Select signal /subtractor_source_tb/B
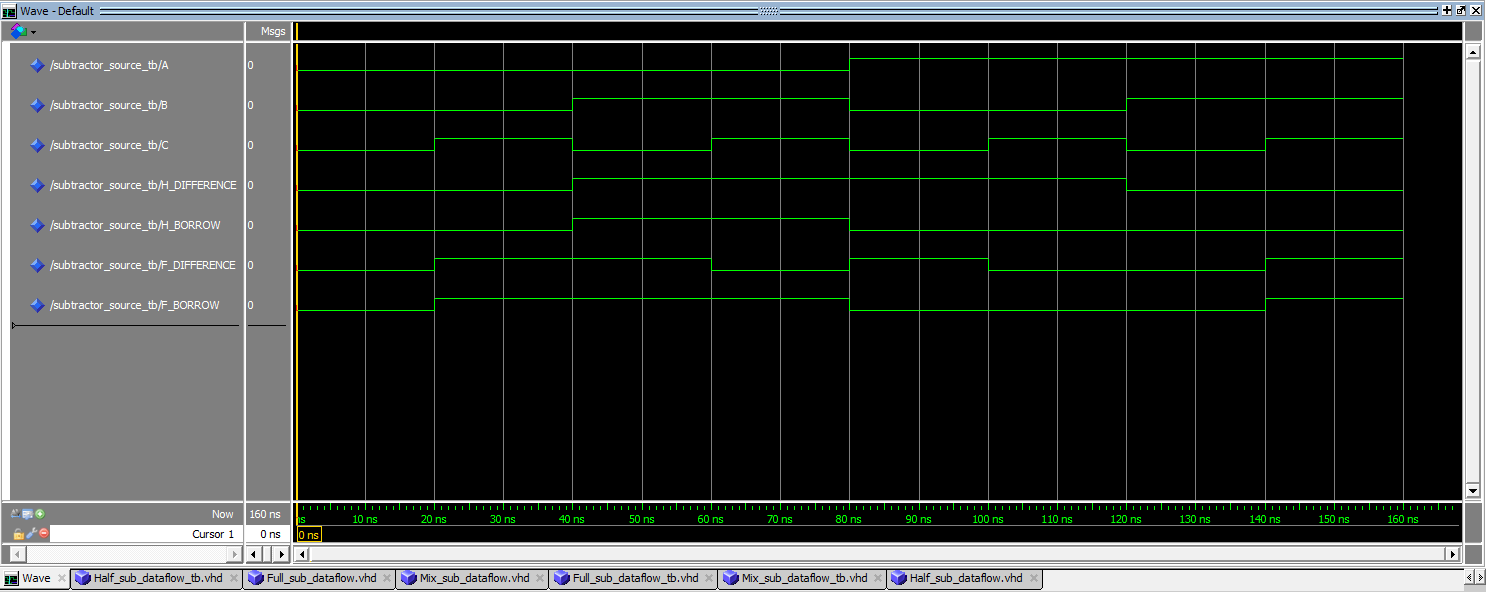1486x592 pixels. (x=109, y=105)
